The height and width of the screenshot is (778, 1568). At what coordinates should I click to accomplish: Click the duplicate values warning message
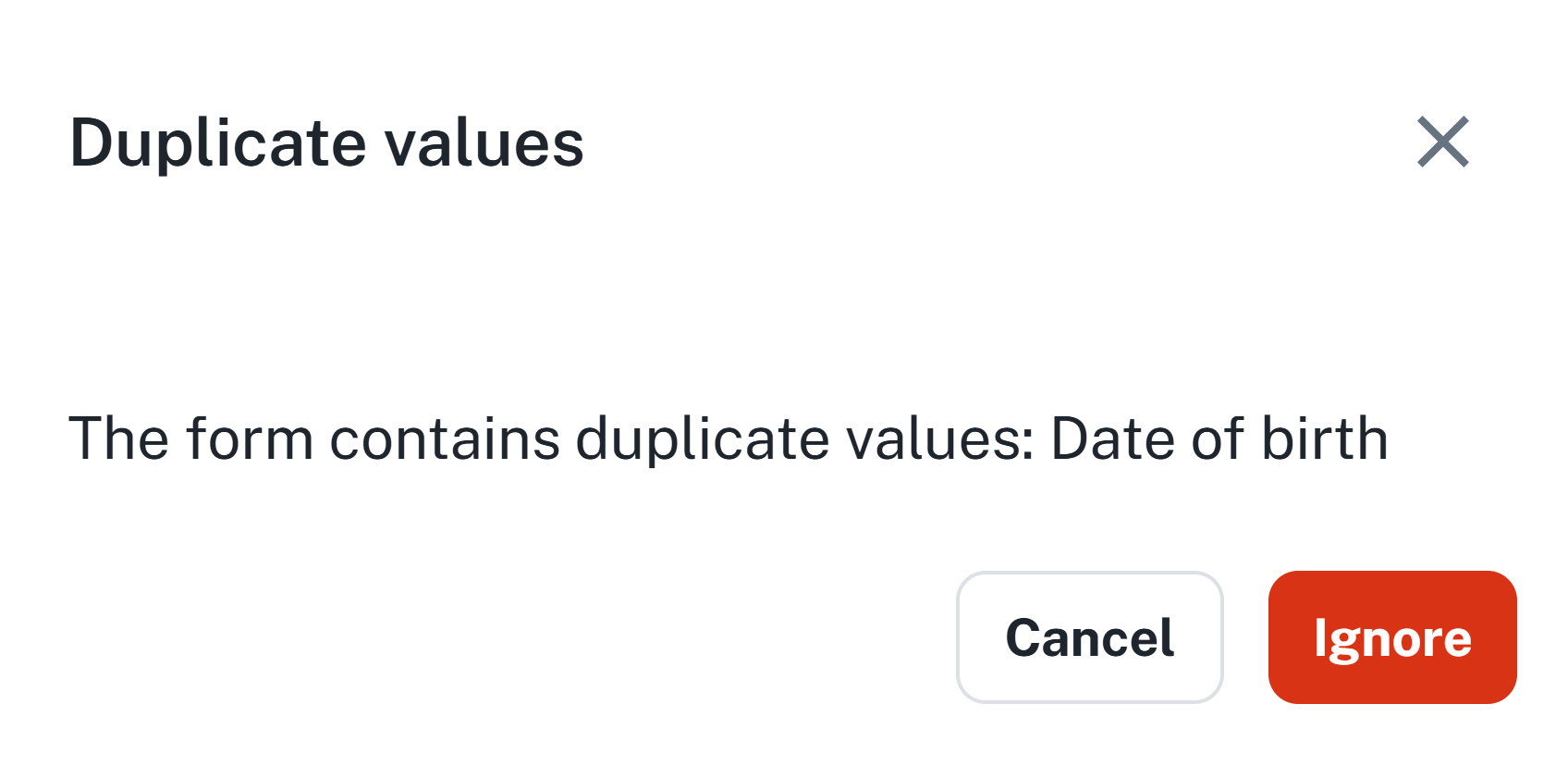[728, 438]
